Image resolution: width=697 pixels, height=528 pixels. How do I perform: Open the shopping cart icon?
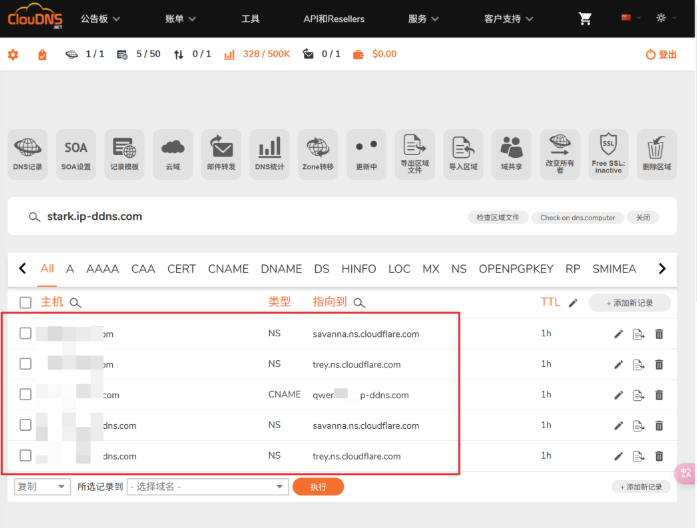(x=585, y=19)
